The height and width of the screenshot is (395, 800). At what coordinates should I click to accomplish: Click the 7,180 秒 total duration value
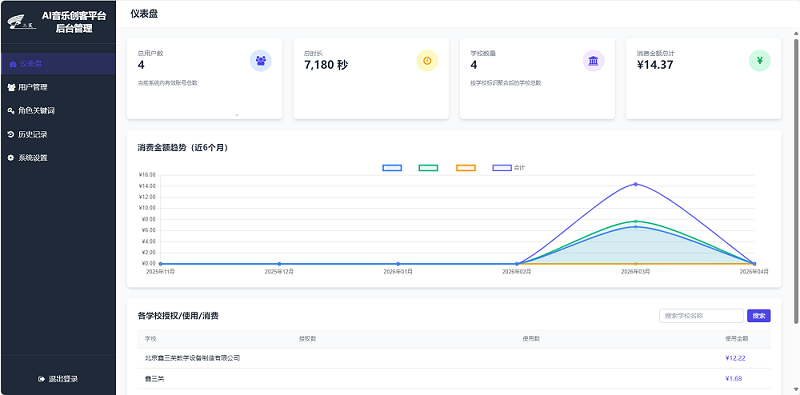[326, 65]
